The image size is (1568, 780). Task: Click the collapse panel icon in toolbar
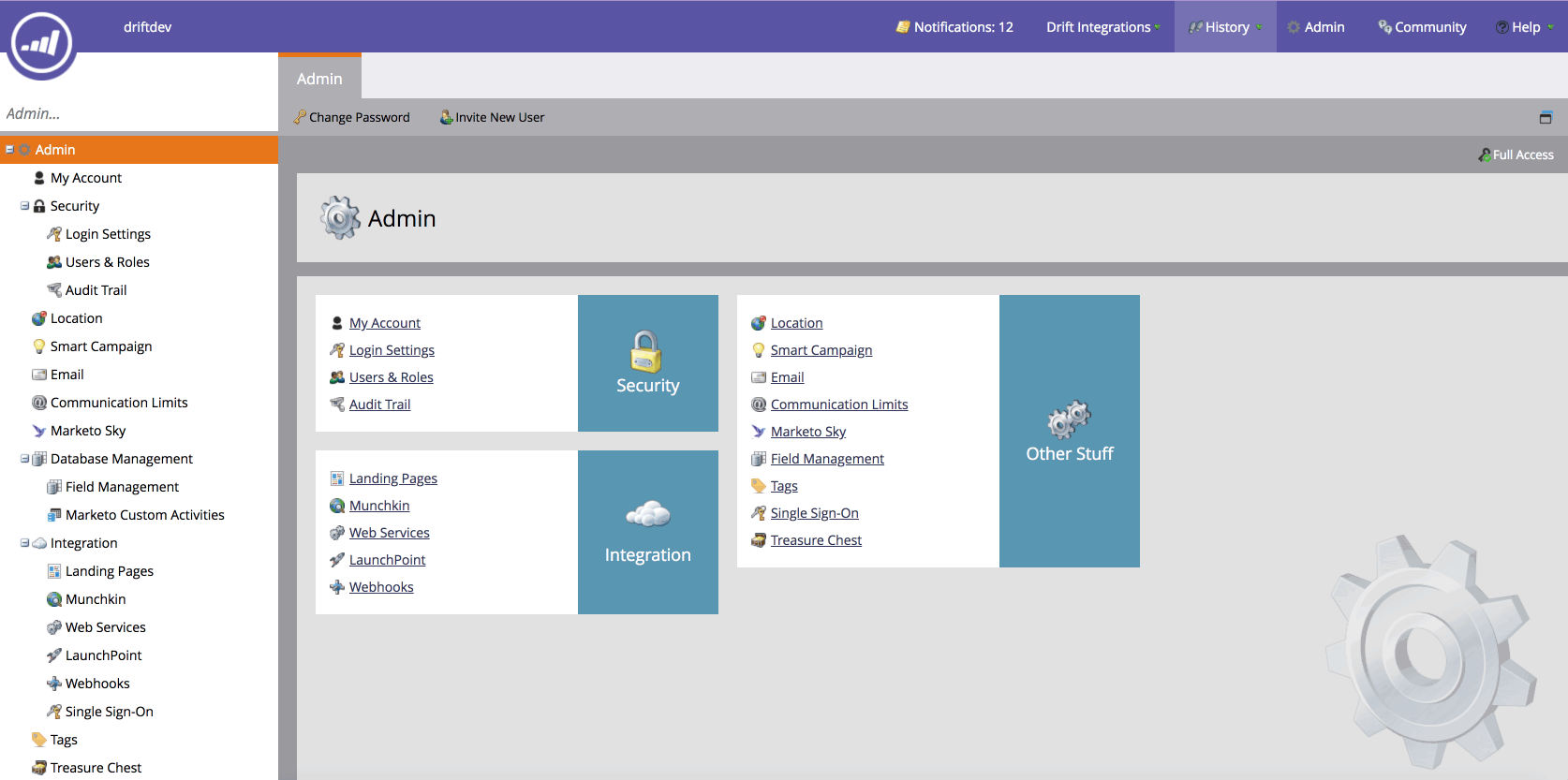[1546, 117]
